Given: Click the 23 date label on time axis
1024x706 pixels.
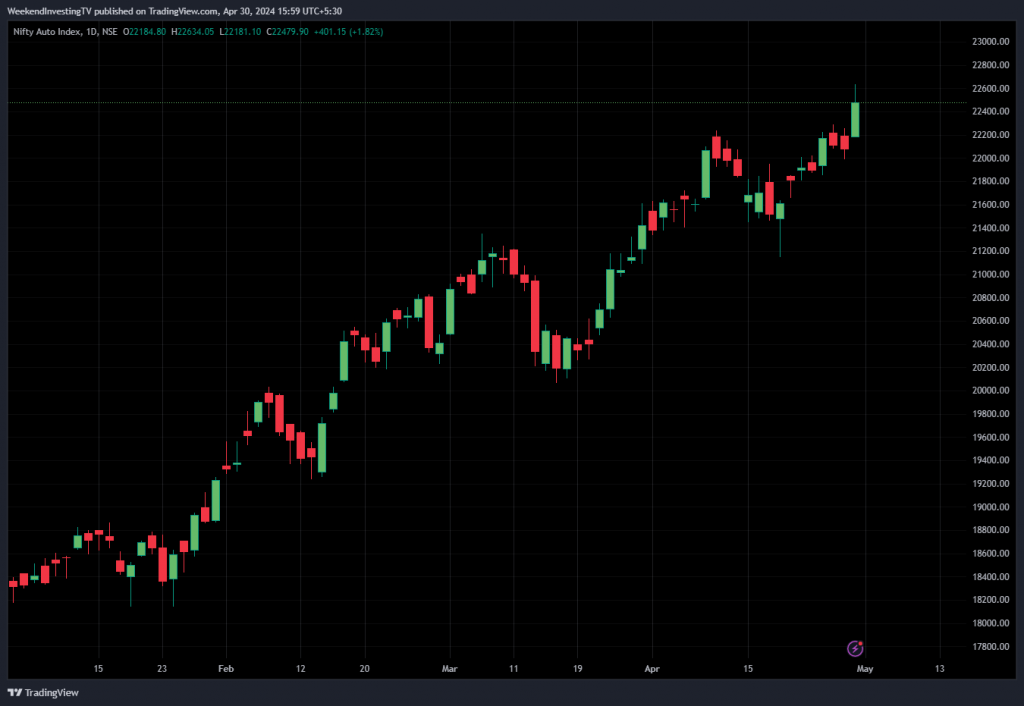Looking at the screenshot, I should click(x=162, y=669).
